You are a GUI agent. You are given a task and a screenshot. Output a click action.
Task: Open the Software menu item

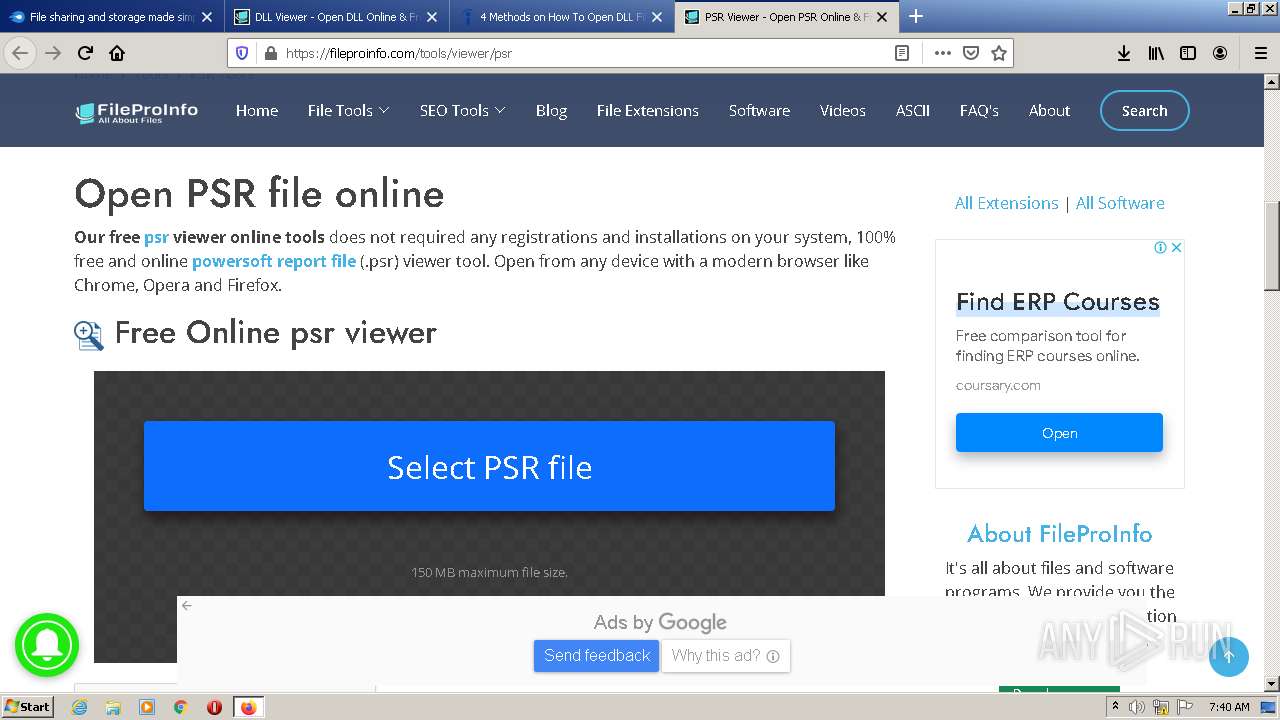(759, 111)
